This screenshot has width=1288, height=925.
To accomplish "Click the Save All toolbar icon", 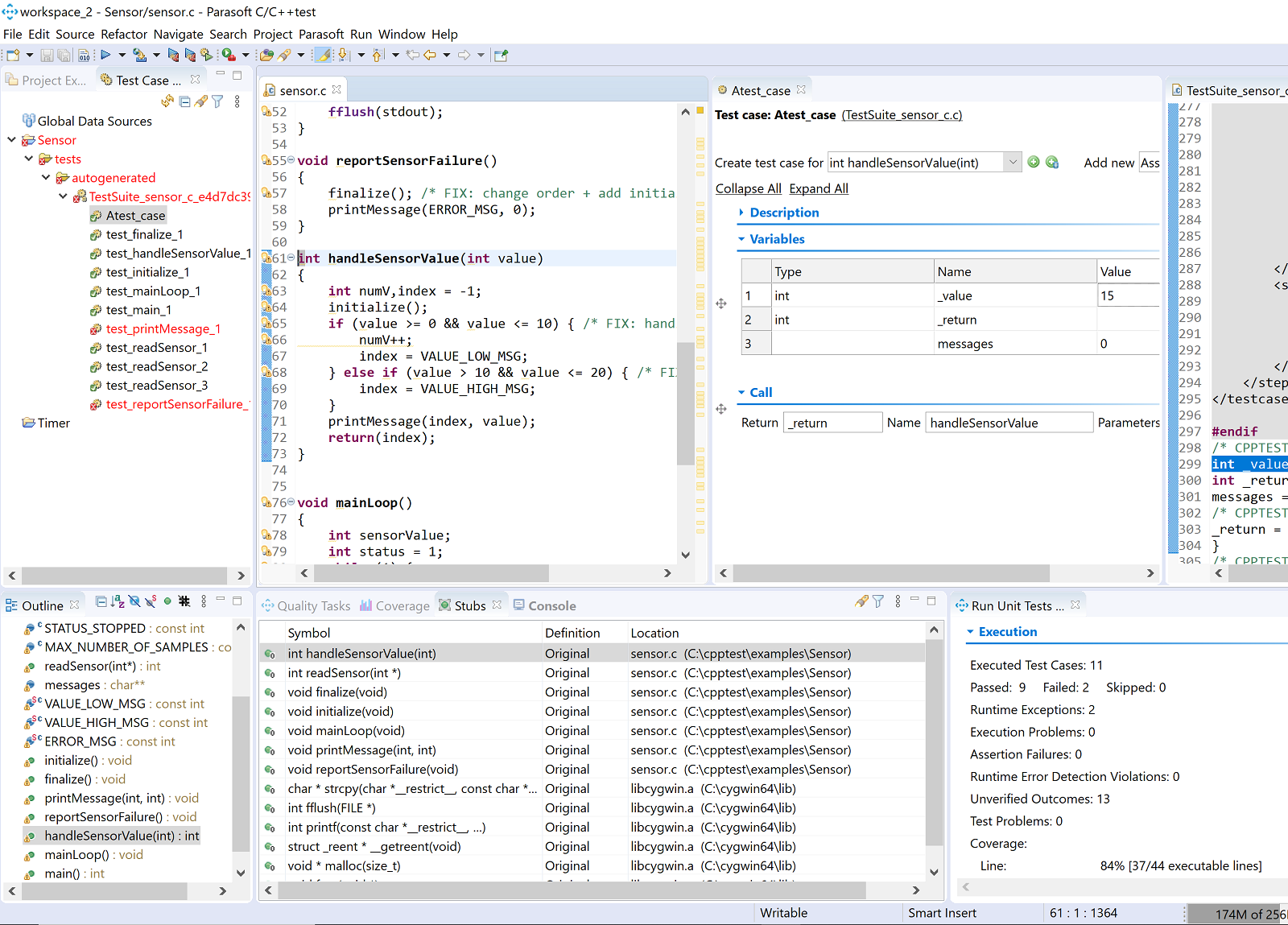I will tap(64, 56).
